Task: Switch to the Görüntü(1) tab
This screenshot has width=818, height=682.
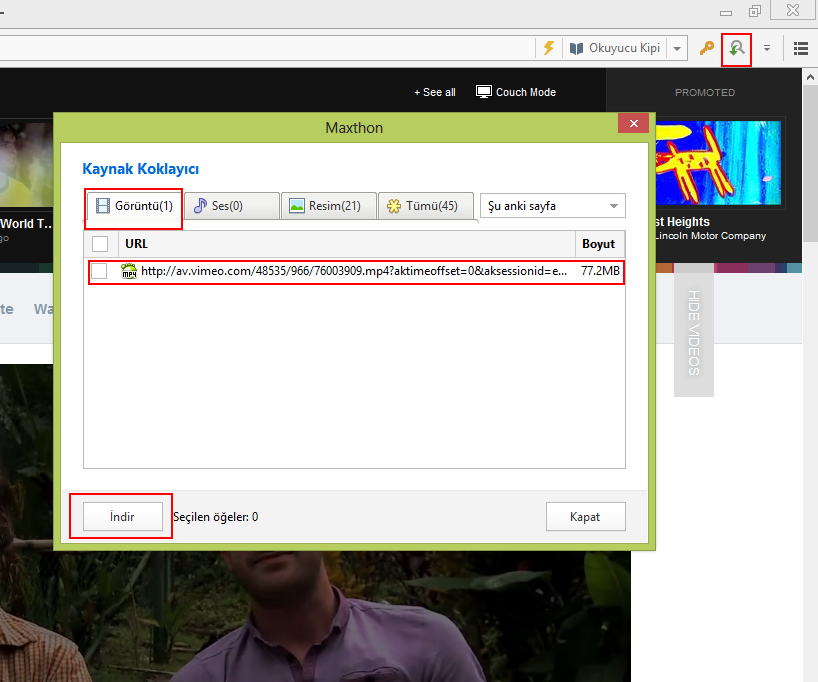Action: click(x=134, y=206)
